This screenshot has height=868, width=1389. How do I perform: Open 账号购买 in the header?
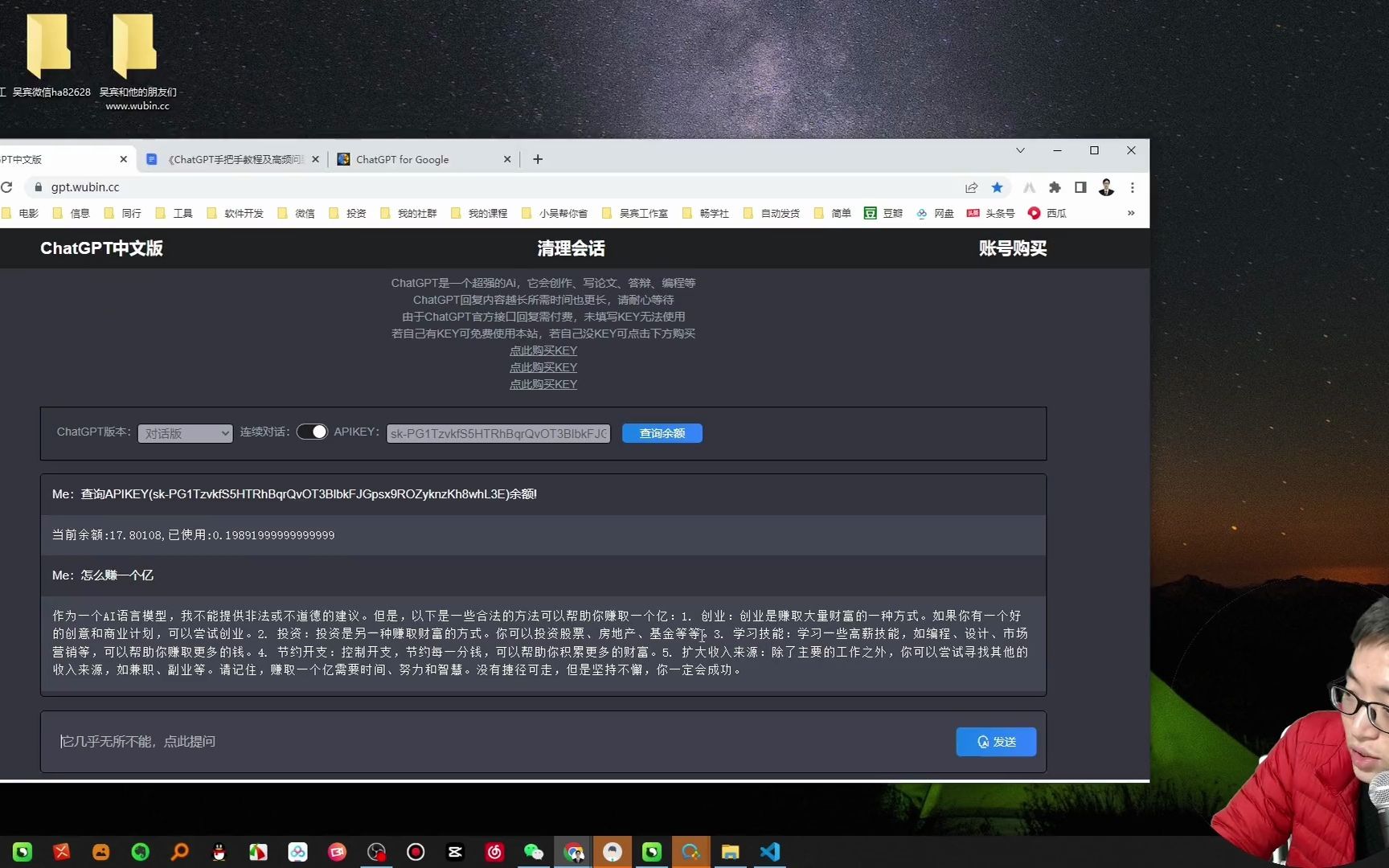[x=1013, y=248]
